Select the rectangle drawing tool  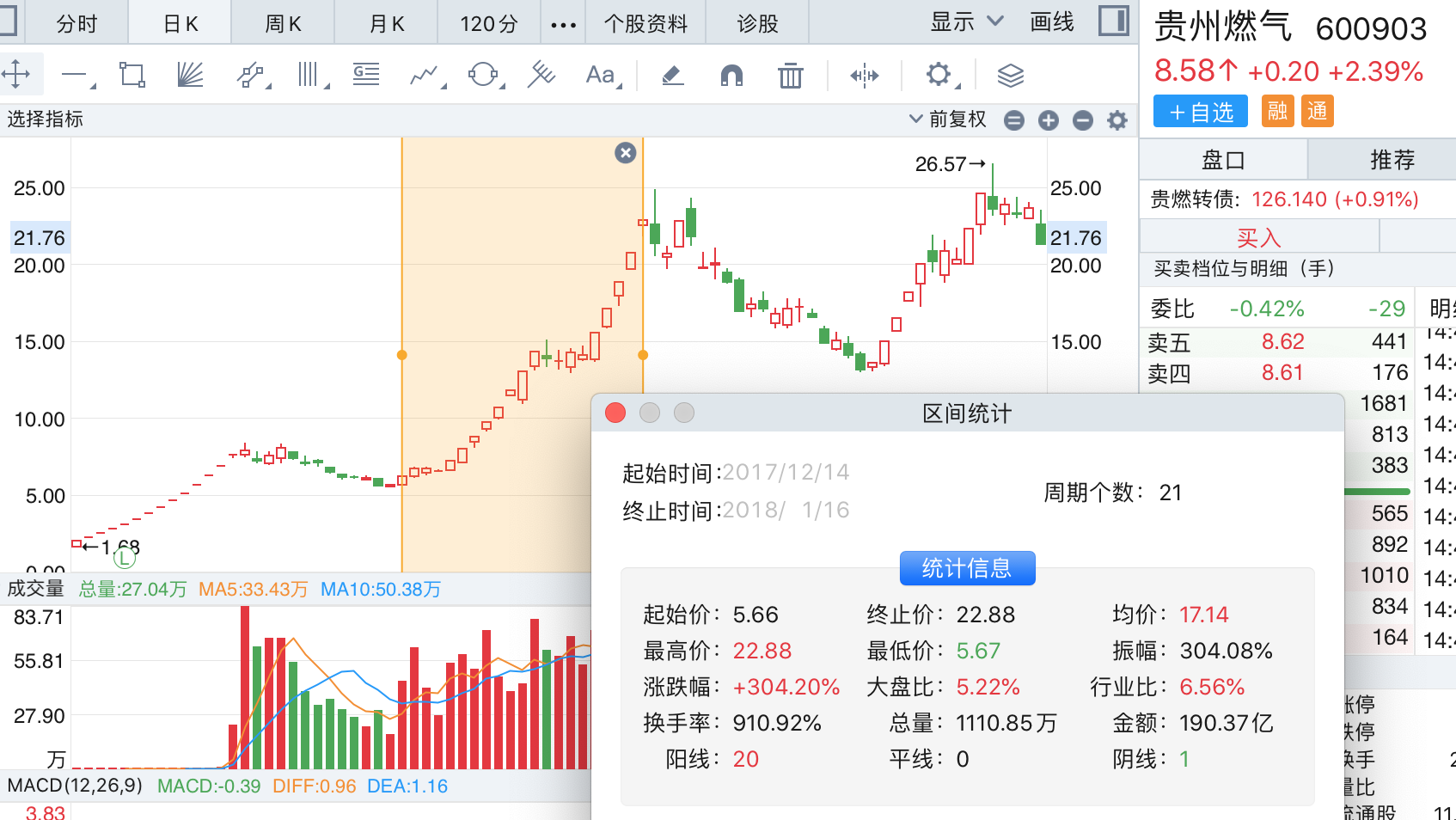(x=132, y=76)
